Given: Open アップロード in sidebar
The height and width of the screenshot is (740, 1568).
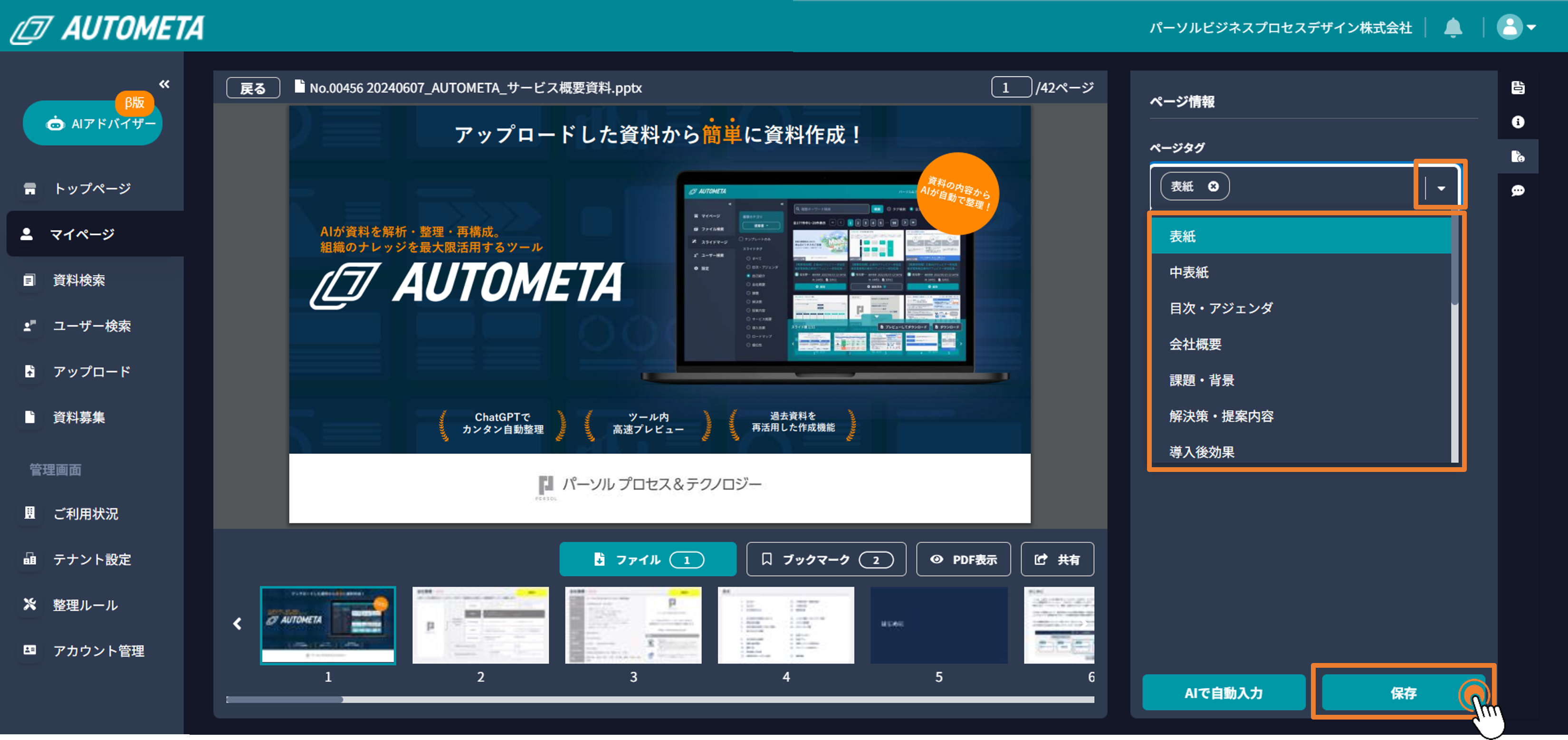Looking at the screenshot, I should click(x=92, y=372).
